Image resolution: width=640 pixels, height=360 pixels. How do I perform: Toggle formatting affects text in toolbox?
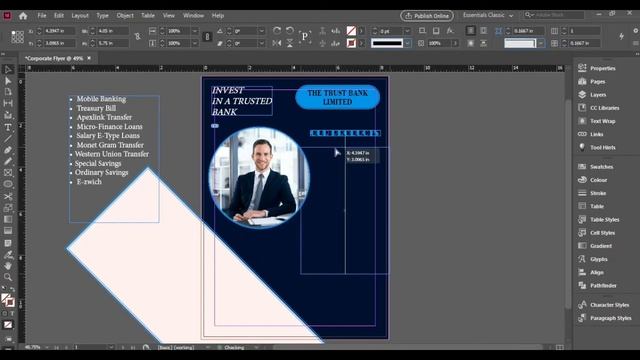click(12, 313)
